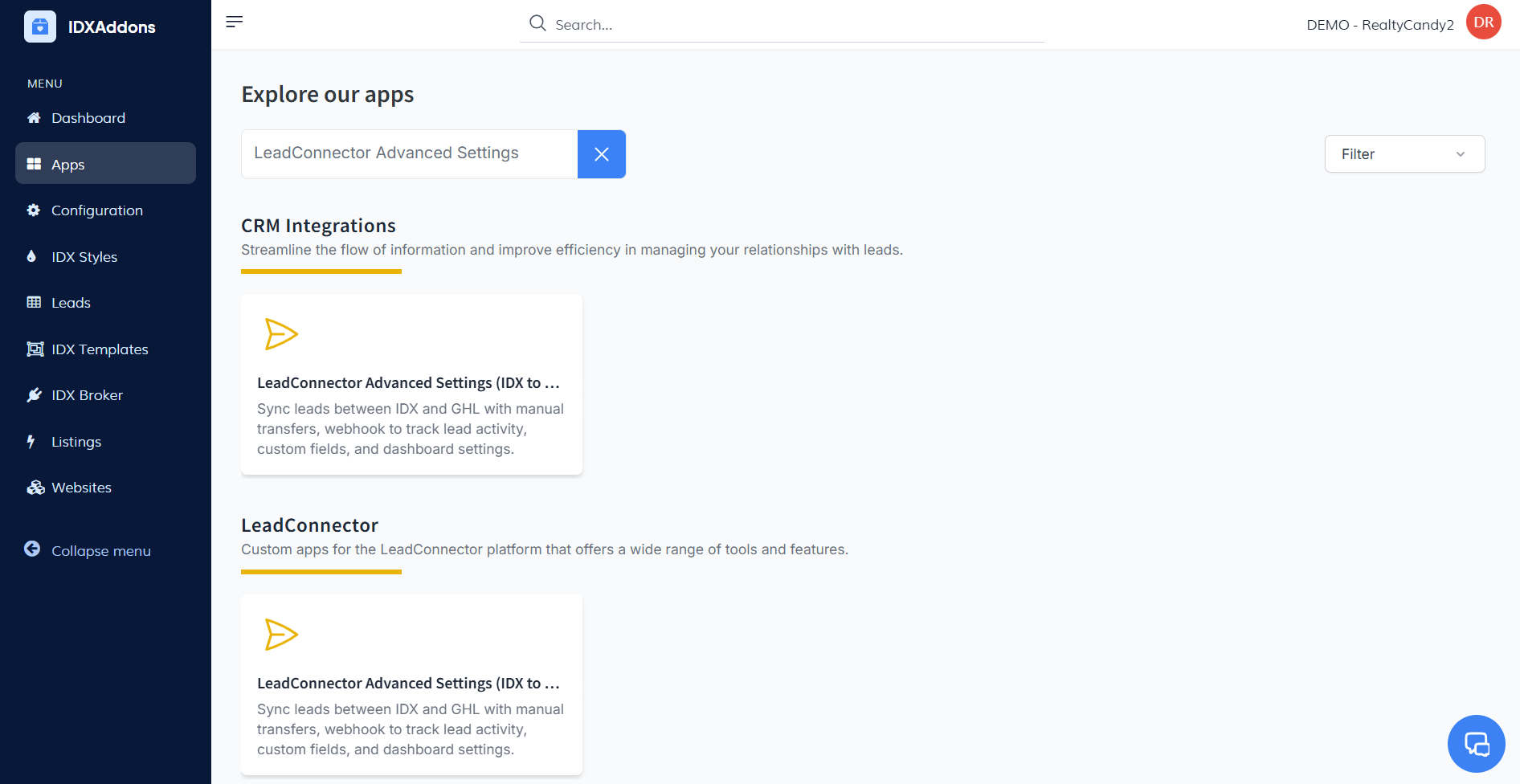Screen dimensions: 1520x784
Task: Click the paper plane icon under LeadConnector section
Action: [281, 635]
